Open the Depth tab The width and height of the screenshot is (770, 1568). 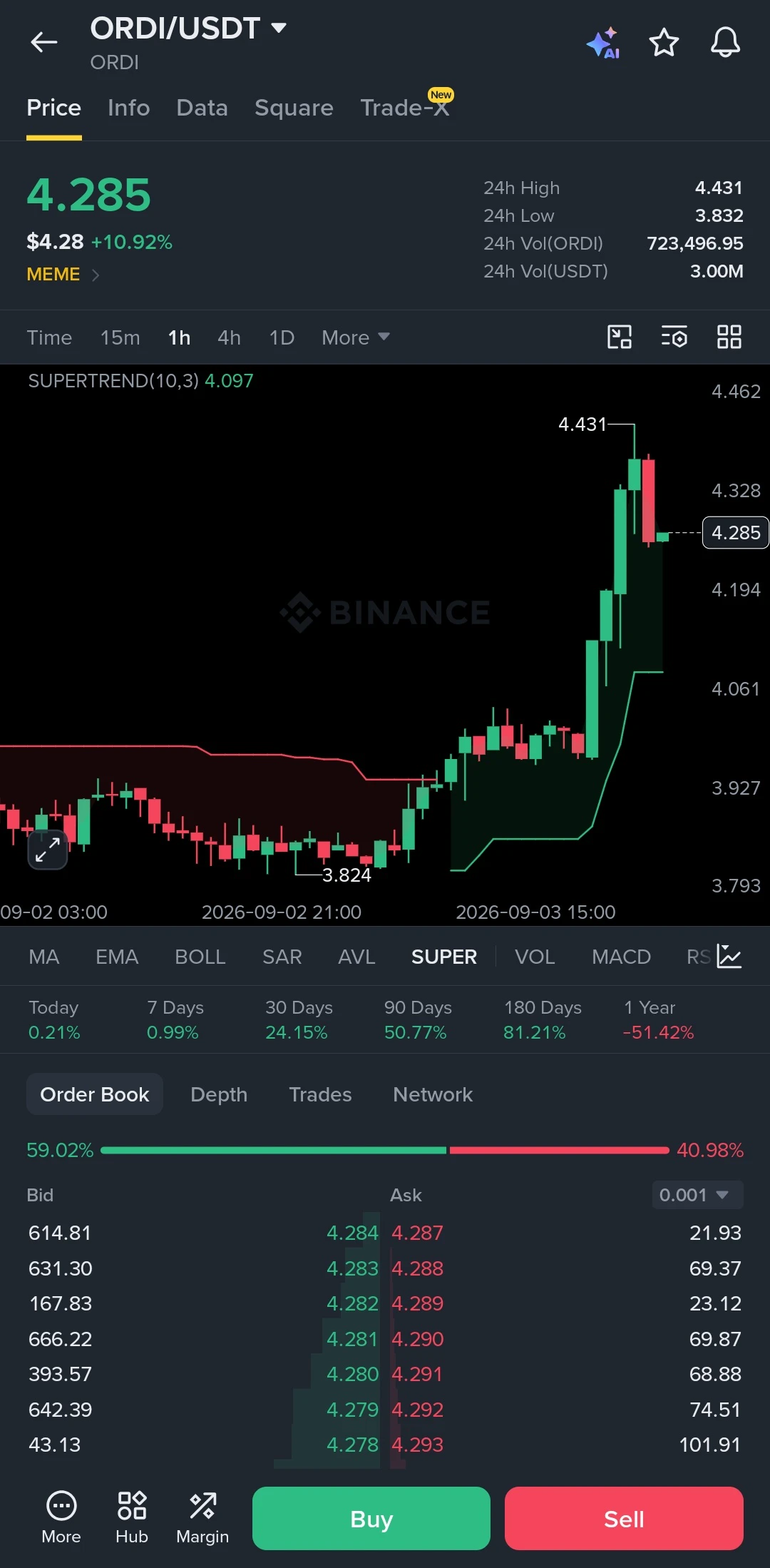(219, 1094)
